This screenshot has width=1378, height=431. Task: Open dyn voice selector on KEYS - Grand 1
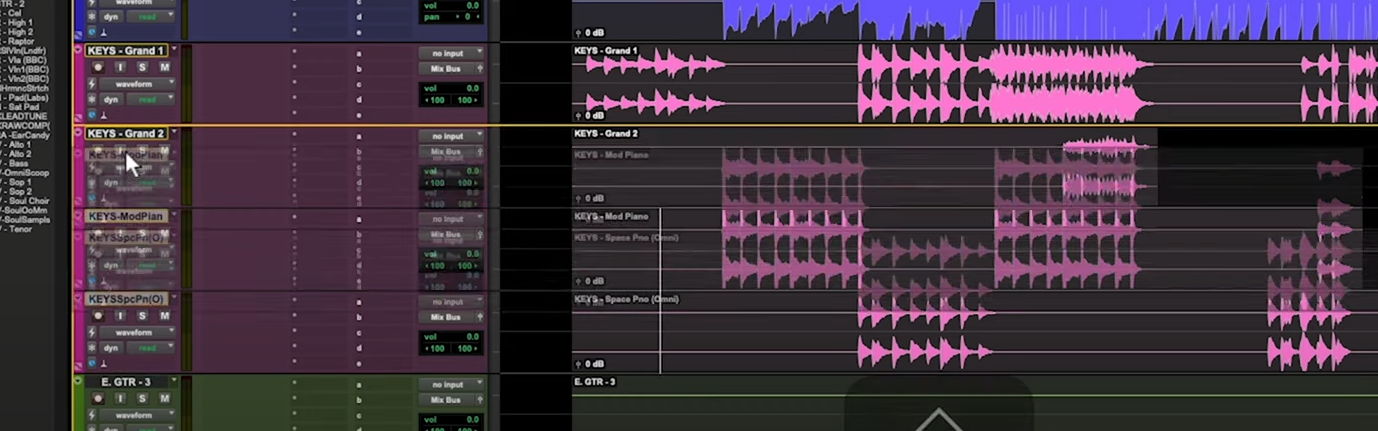(111, 100)
